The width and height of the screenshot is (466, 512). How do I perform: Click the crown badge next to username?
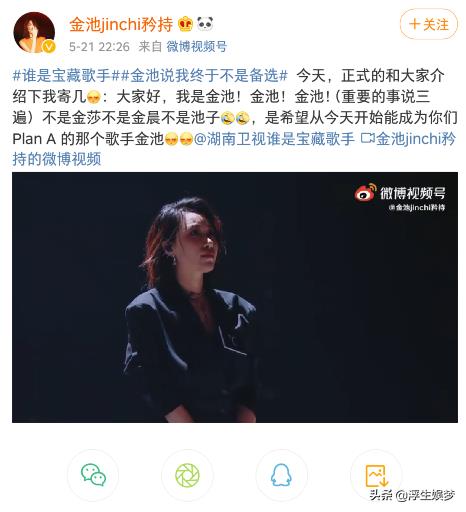pyautogui.click(x=185, y=24)
